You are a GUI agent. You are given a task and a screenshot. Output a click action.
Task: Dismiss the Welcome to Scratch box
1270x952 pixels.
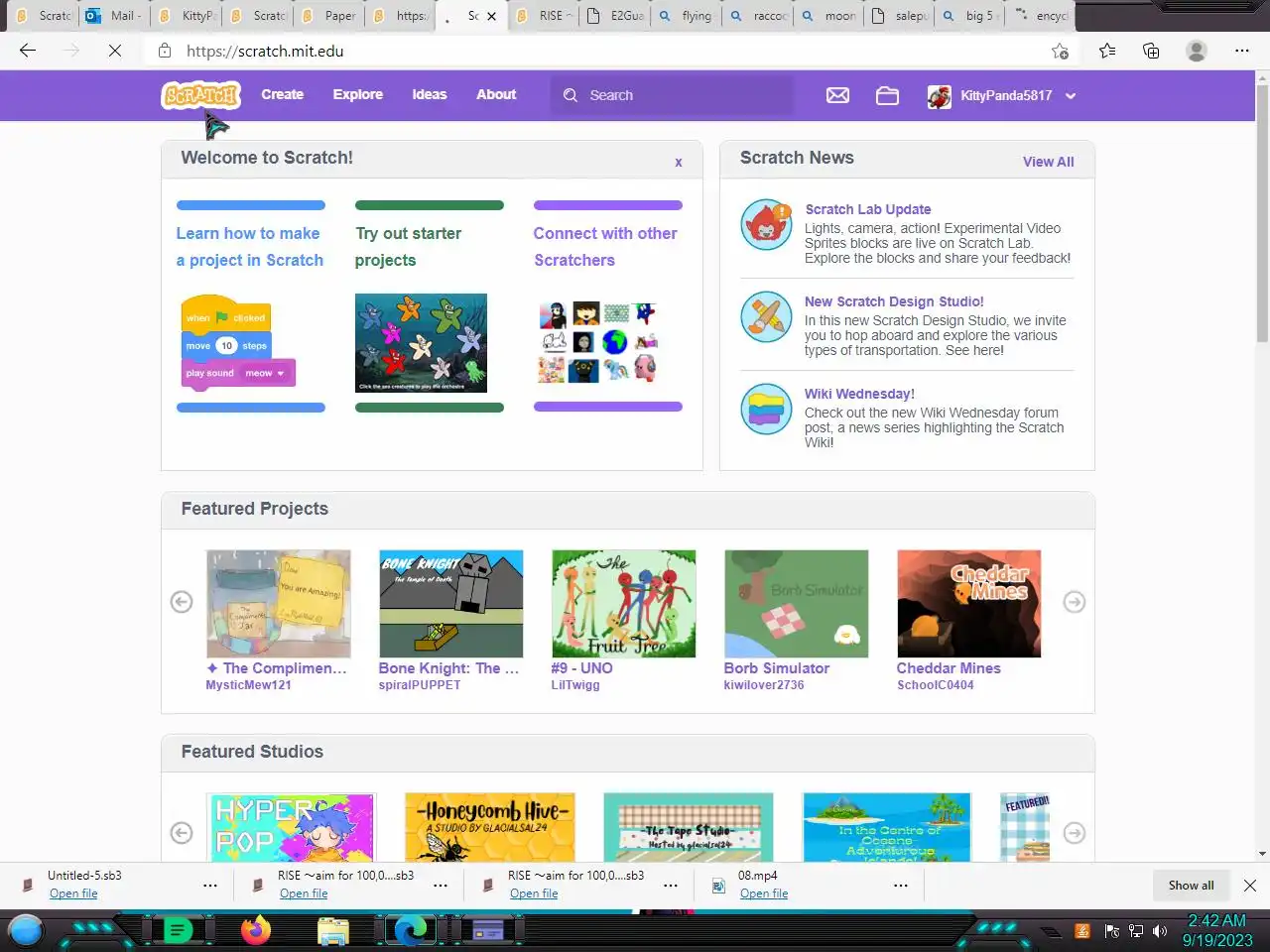tap(679, 162)
